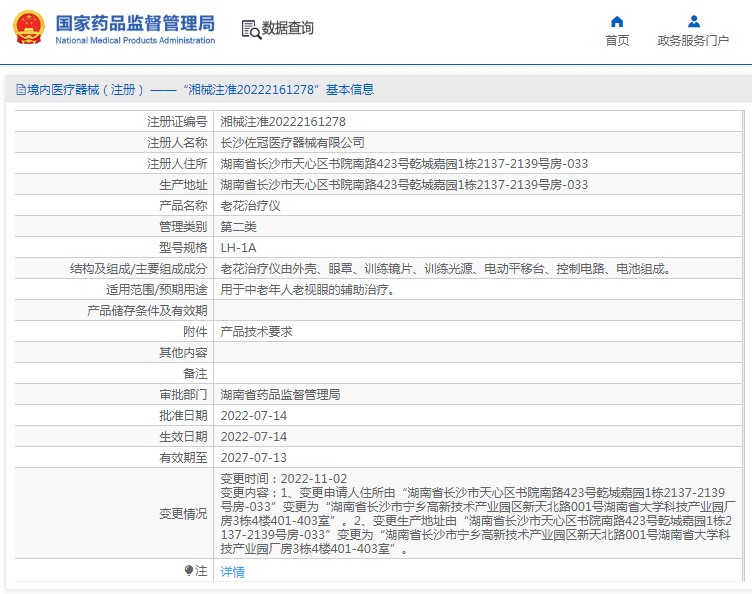Click the 变更情况 row label
The height and width of the screenshot is (594, 752).
[x=183, y=514]
